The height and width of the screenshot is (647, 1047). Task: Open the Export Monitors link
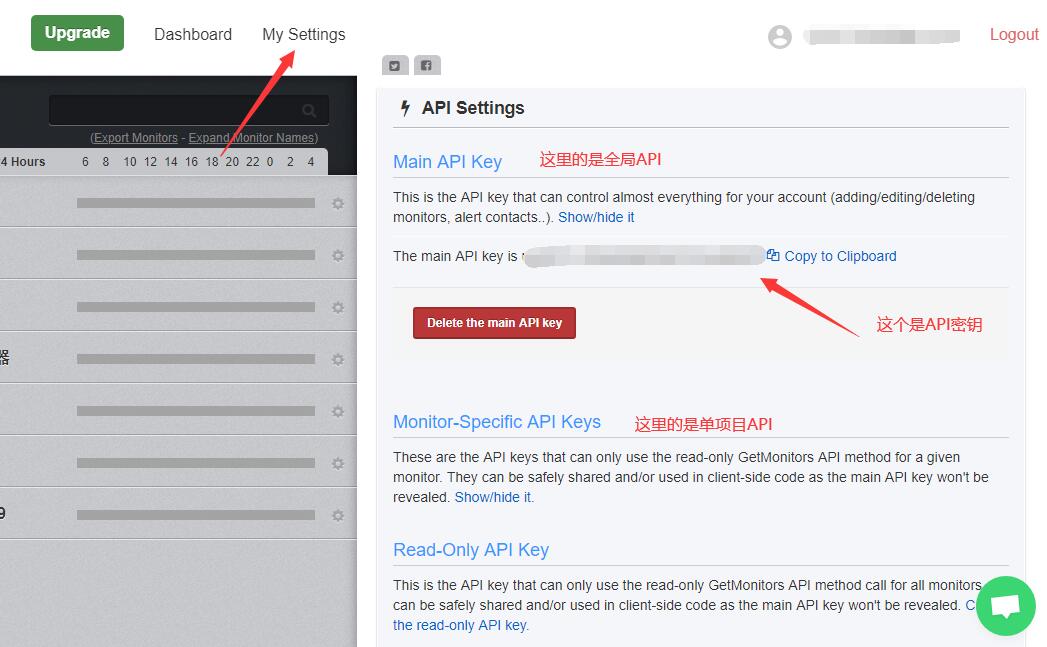point(134,137)
